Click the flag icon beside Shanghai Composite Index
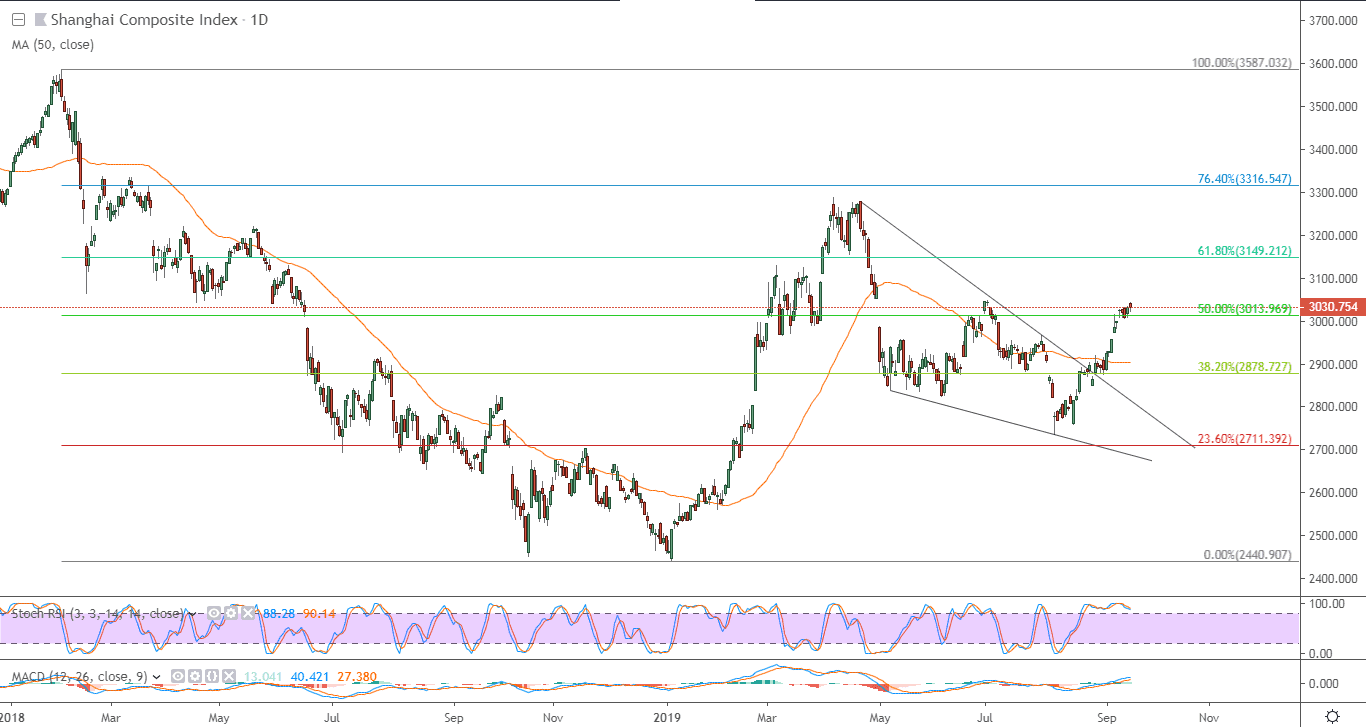Image resolution: width=1366 pixels, height=727 pixels. [x=39, y=19]
